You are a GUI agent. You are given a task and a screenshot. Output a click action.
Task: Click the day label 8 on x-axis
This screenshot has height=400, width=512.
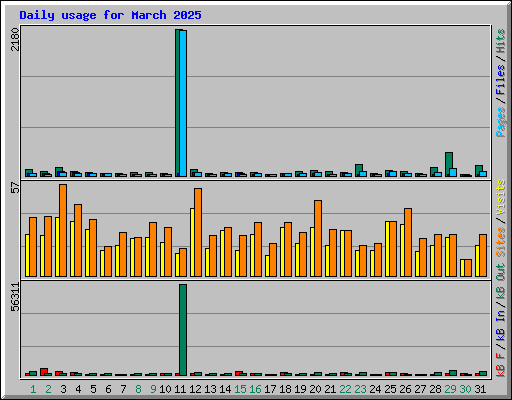[138, 389]
